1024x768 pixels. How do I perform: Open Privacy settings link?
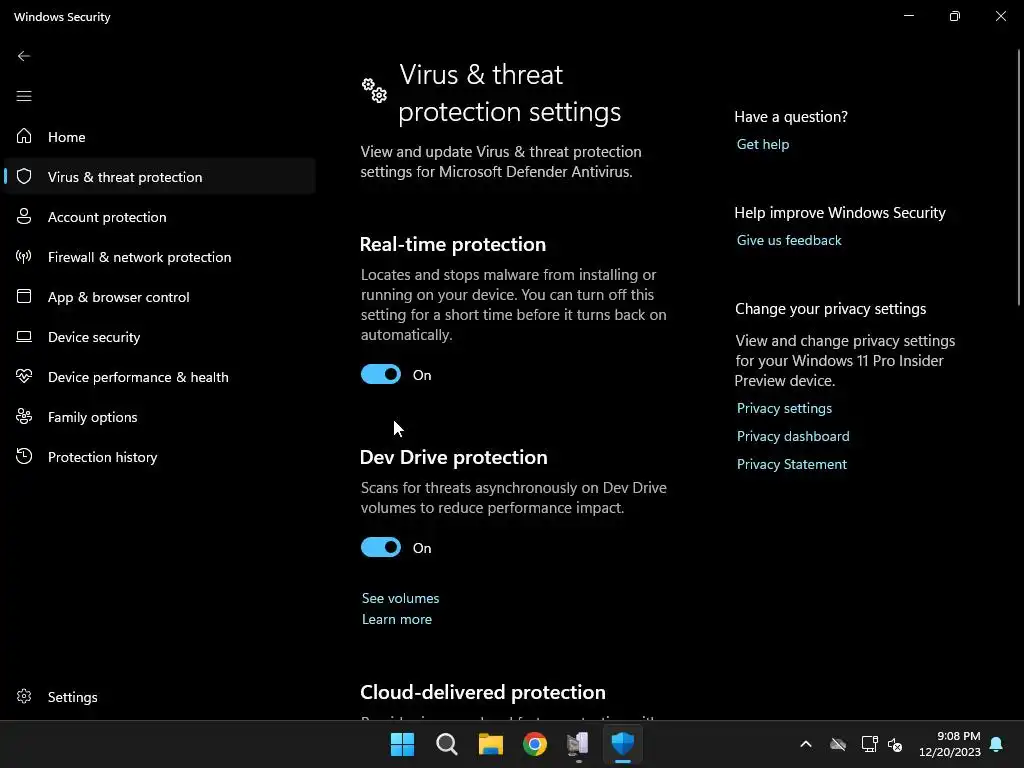tap(784, 408)
